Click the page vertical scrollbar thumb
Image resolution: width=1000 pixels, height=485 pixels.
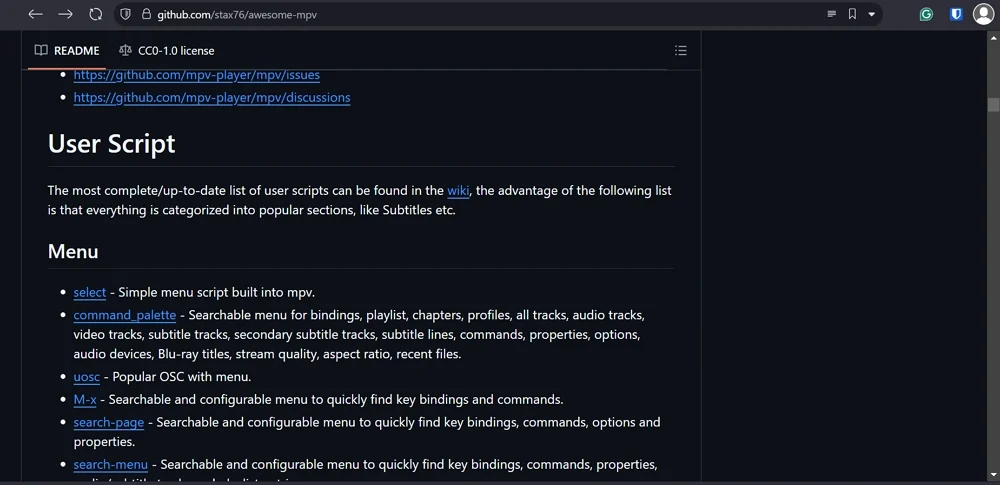tap(993, 104)
